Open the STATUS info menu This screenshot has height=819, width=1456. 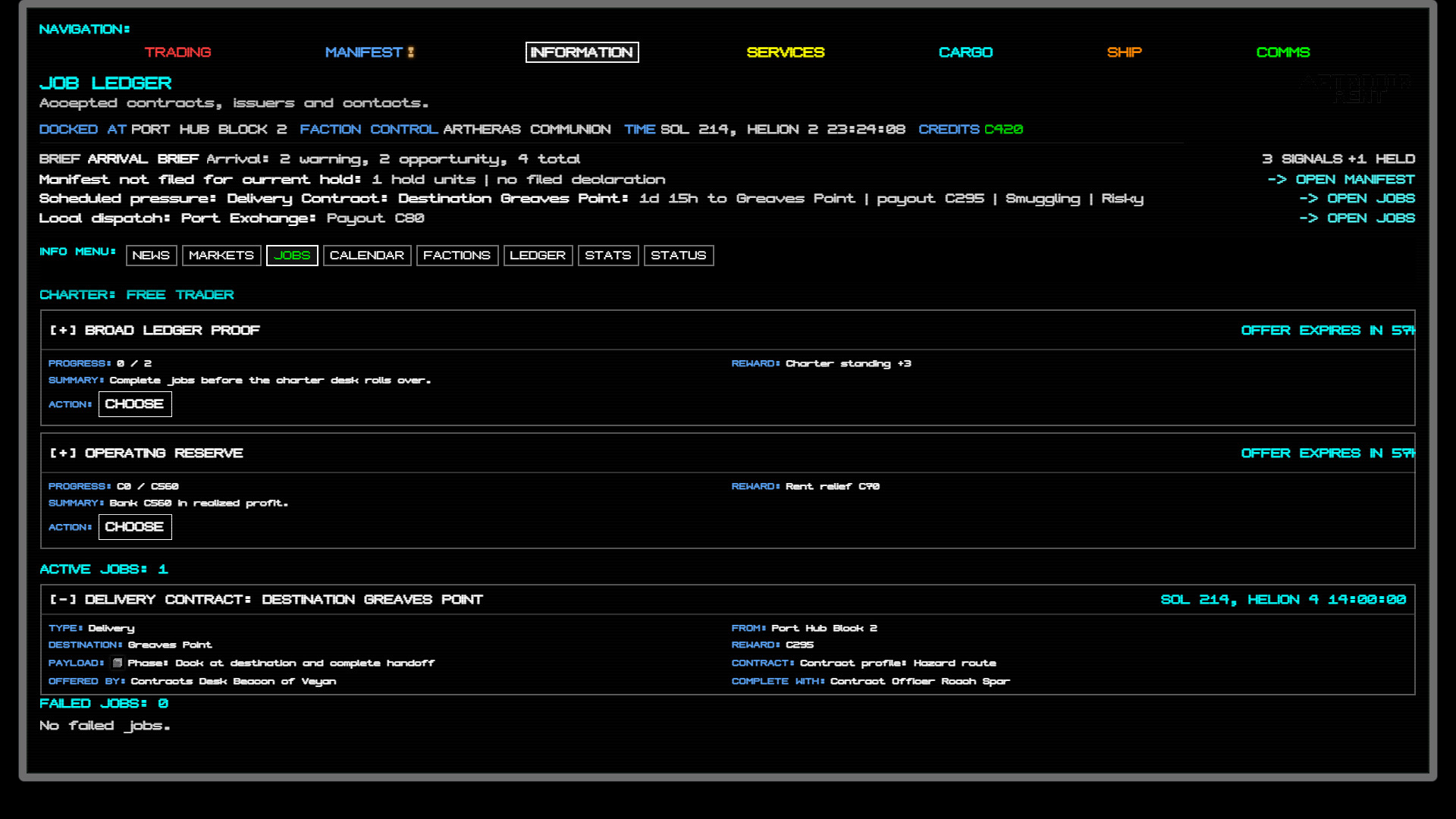pos(679,256)
